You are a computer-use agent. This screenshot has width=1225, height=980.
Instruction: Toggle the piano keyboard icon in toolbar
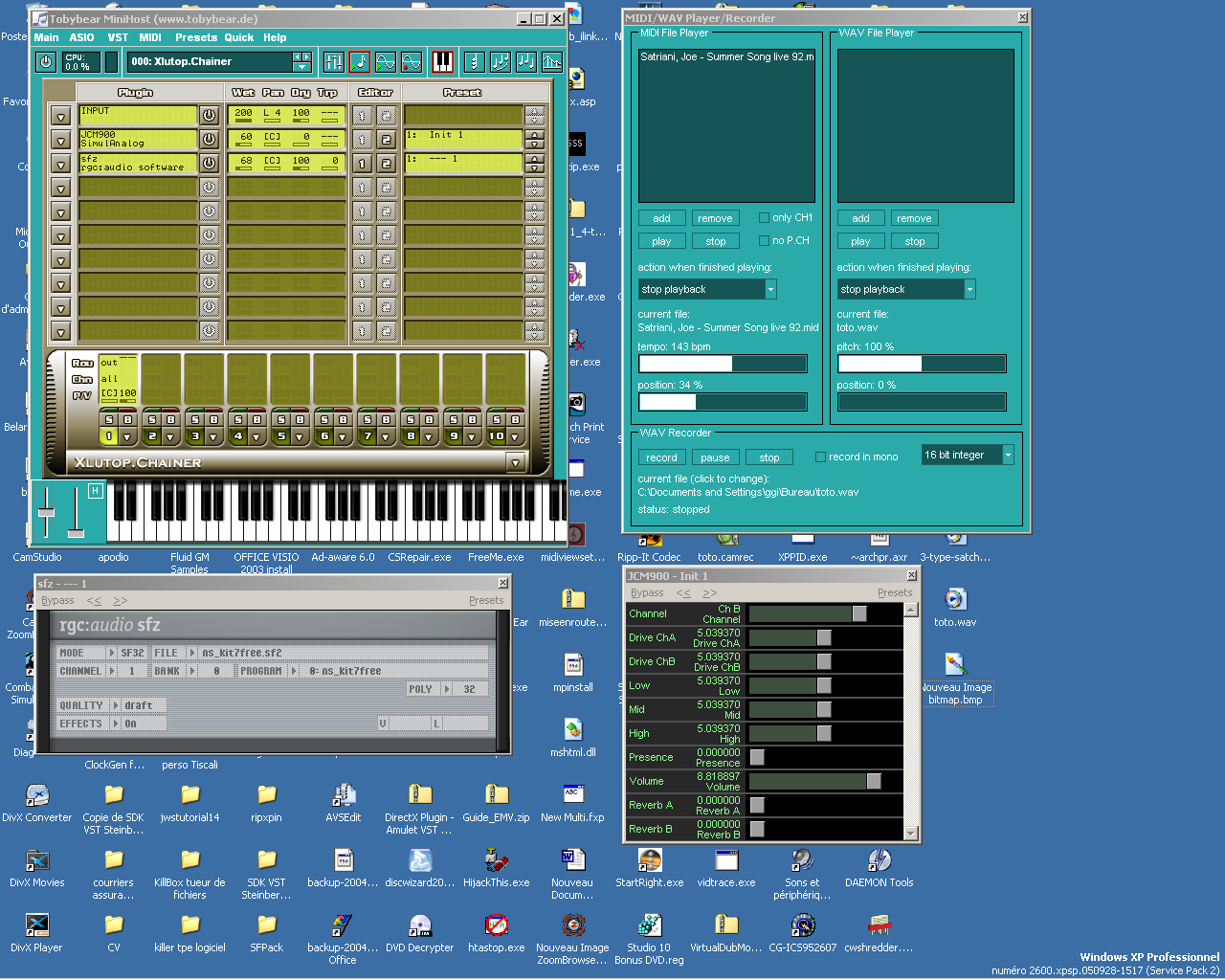pos(442,62)
